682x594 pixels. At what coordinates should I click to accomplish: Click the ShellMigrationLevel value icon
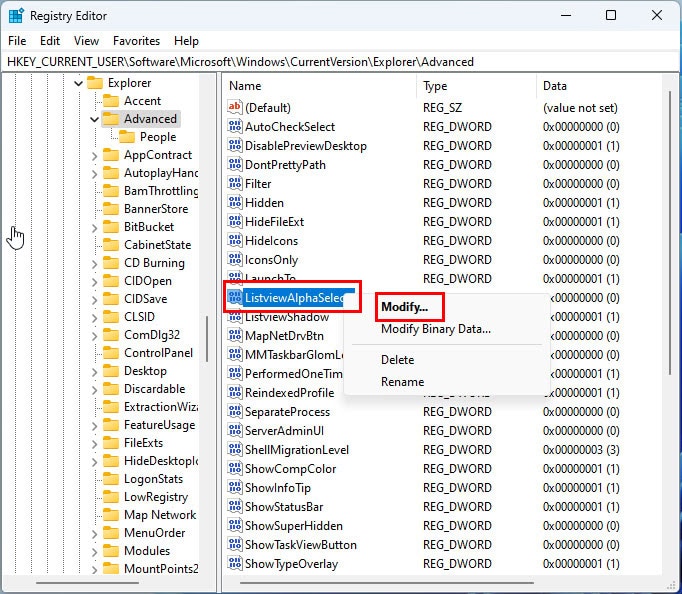tap(235, 450)
